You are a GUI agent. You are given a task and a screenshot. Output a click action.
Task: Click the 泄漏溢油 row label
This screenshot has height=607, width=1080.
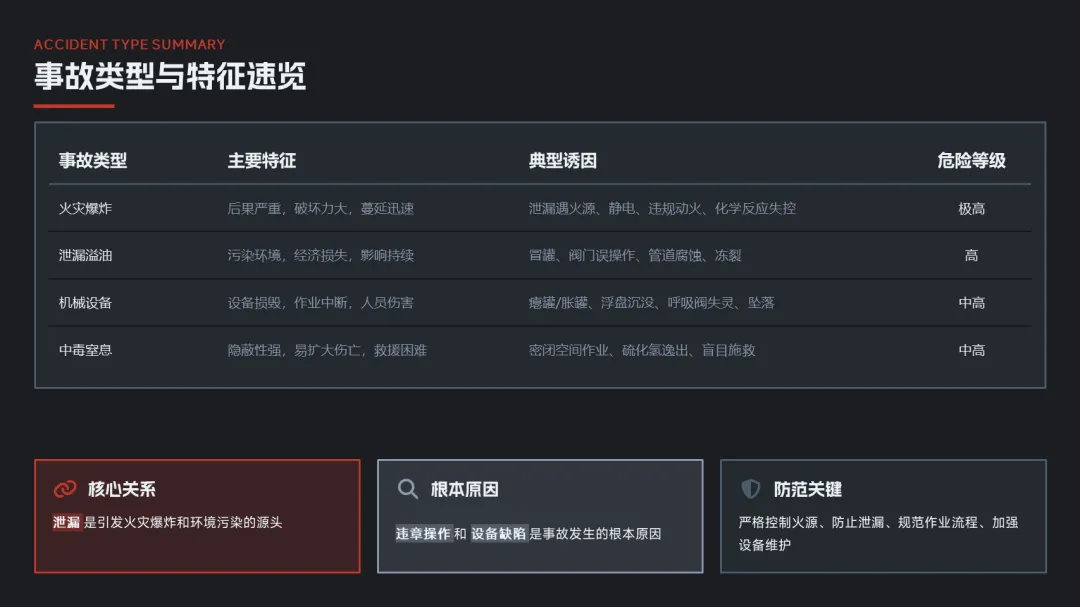coord(85,255)
